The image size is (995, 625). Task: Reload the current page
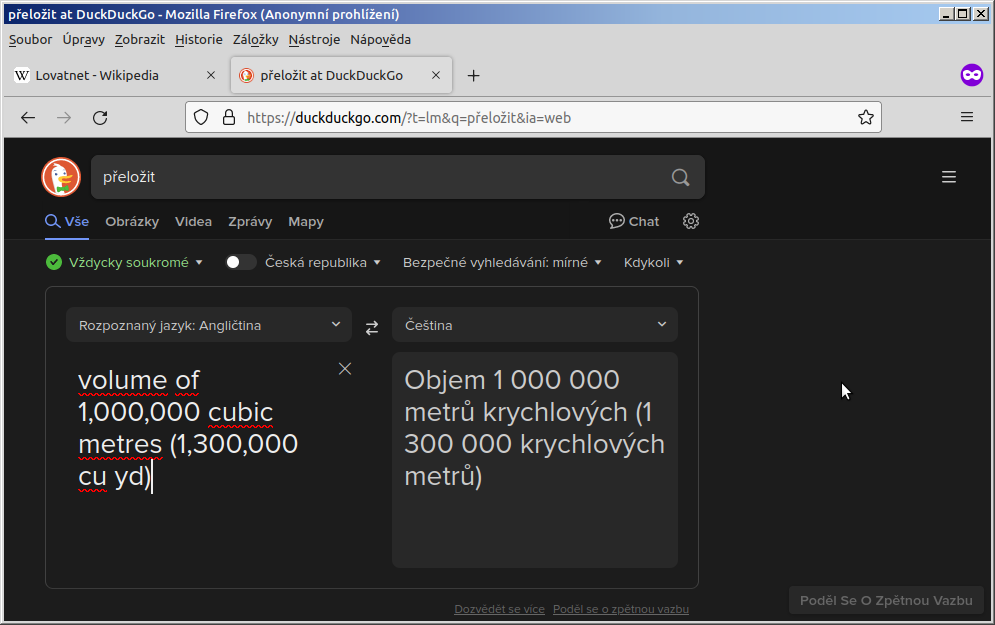[x=100, y=117]
